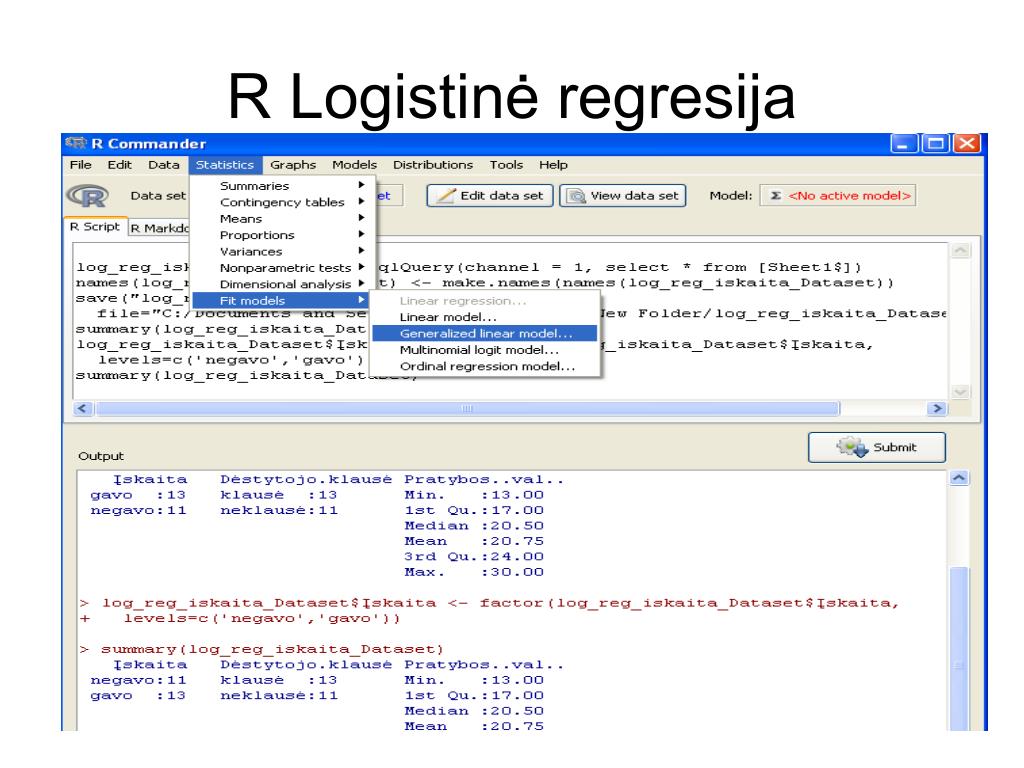This screenshot has height=768, width=1024.
Task: Expand the Dimensional analysis submenu
Action: point(282,284)
